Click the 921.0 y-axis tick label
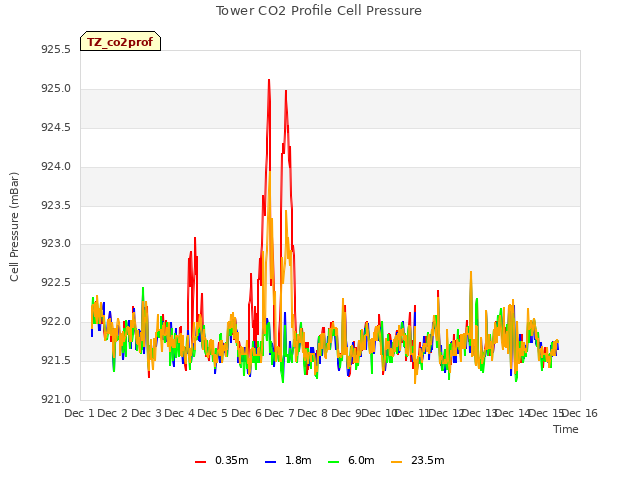 point(56,399)
